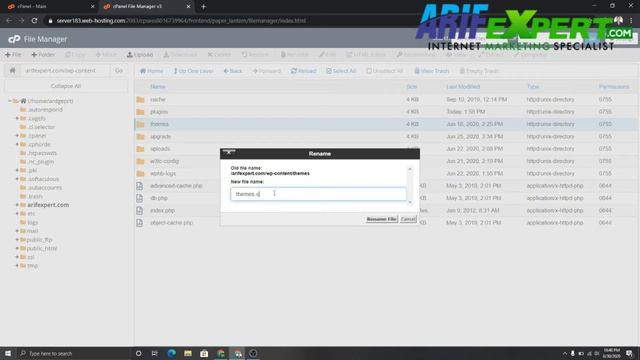
Task: Click Unselect All
Action: point(384,71)
